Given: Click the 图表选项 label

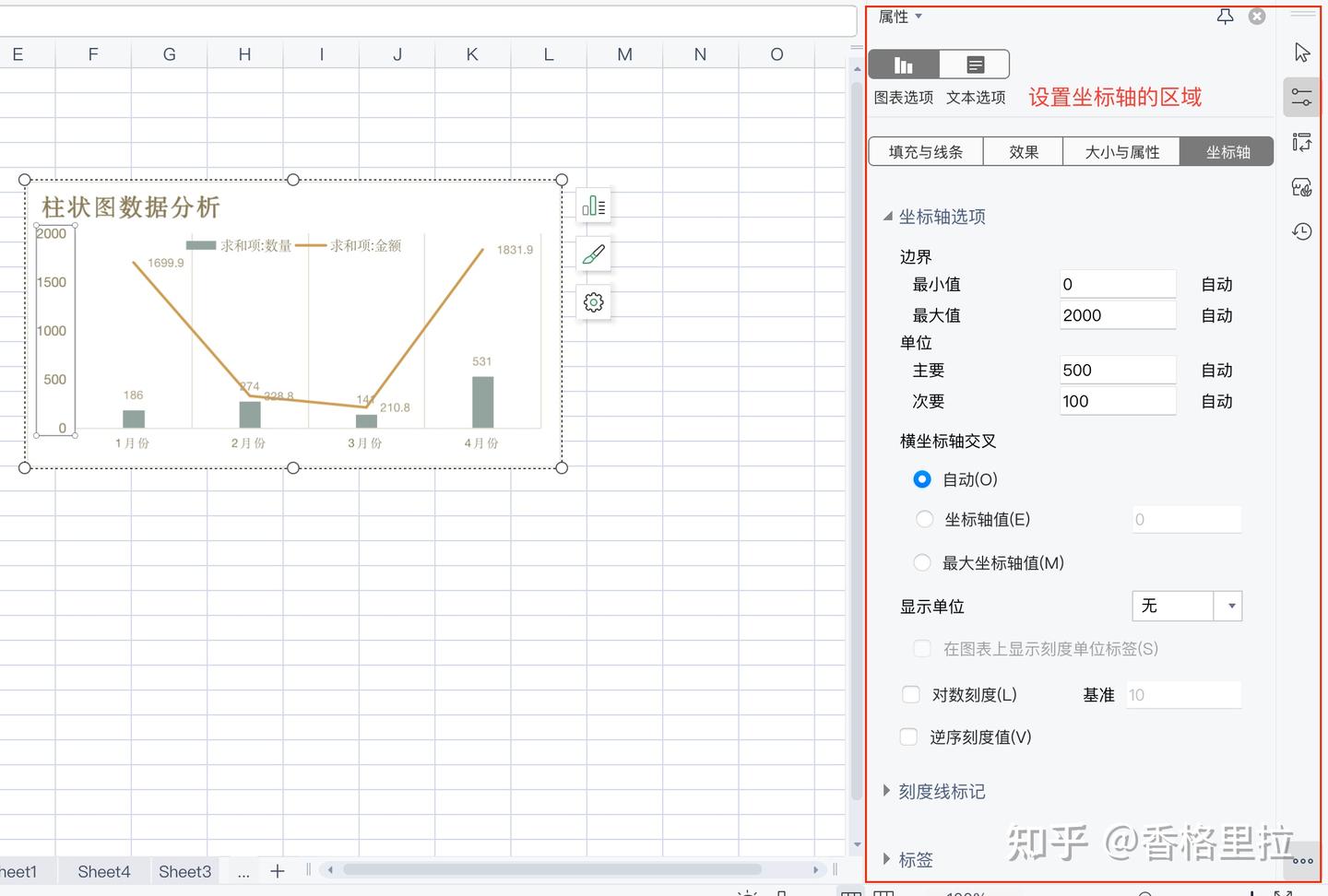Looking at the screenshot, I should (904, 98).
